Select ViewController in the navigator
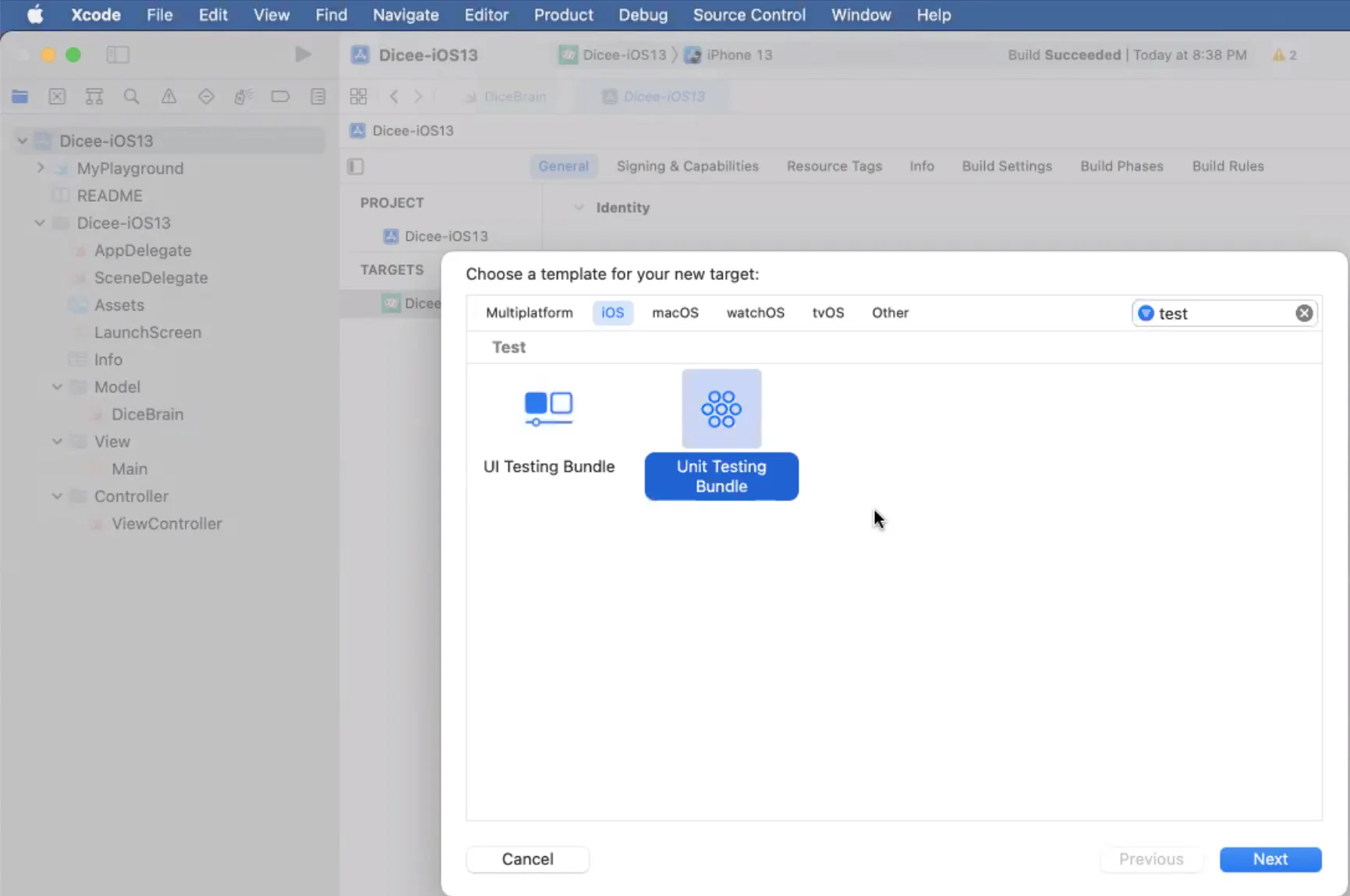Image resolution: width=1350 pixels, height=896 pixels. (166, 523)
